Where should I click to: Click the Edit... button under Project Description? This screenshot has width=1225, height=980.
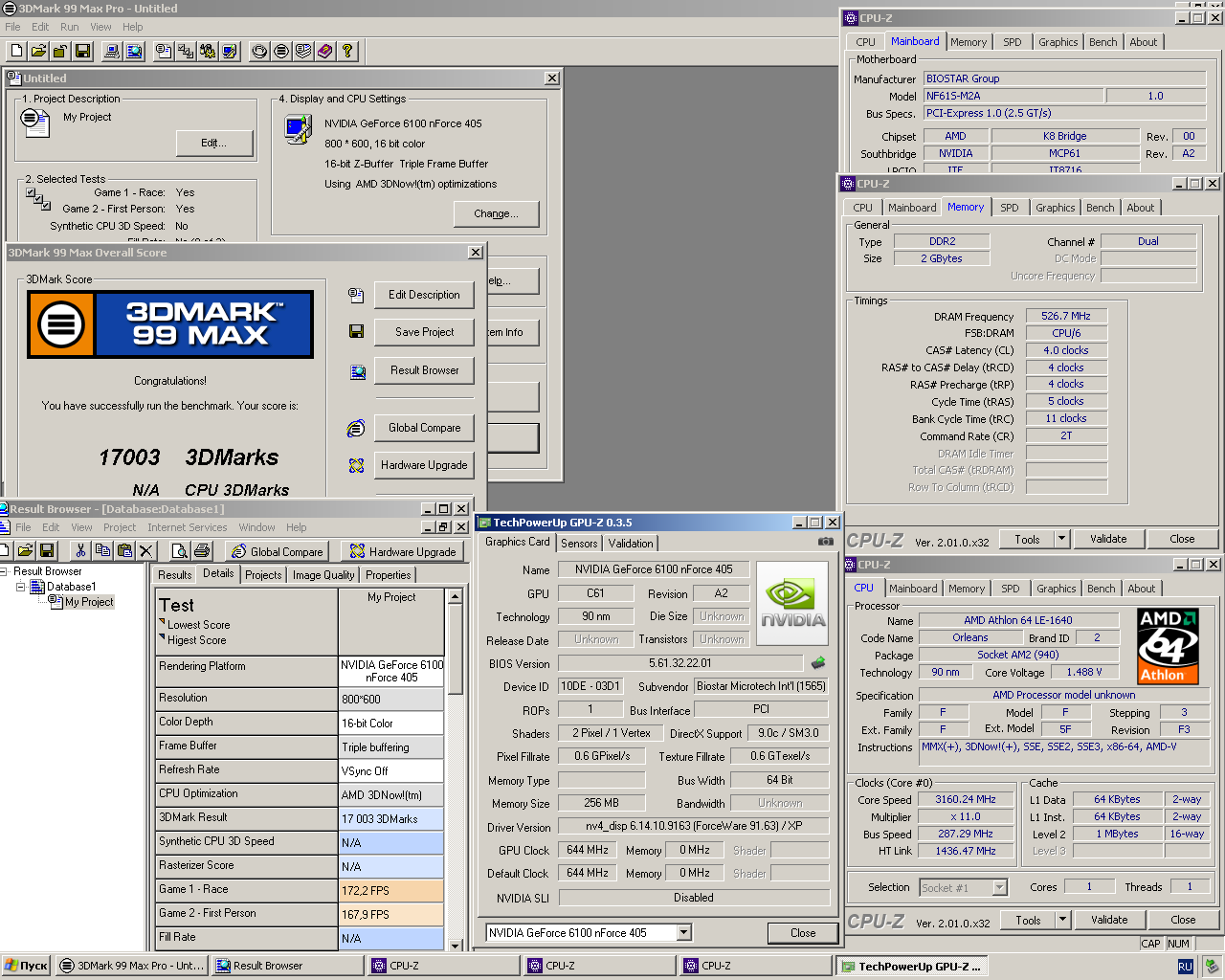point(214,144)
